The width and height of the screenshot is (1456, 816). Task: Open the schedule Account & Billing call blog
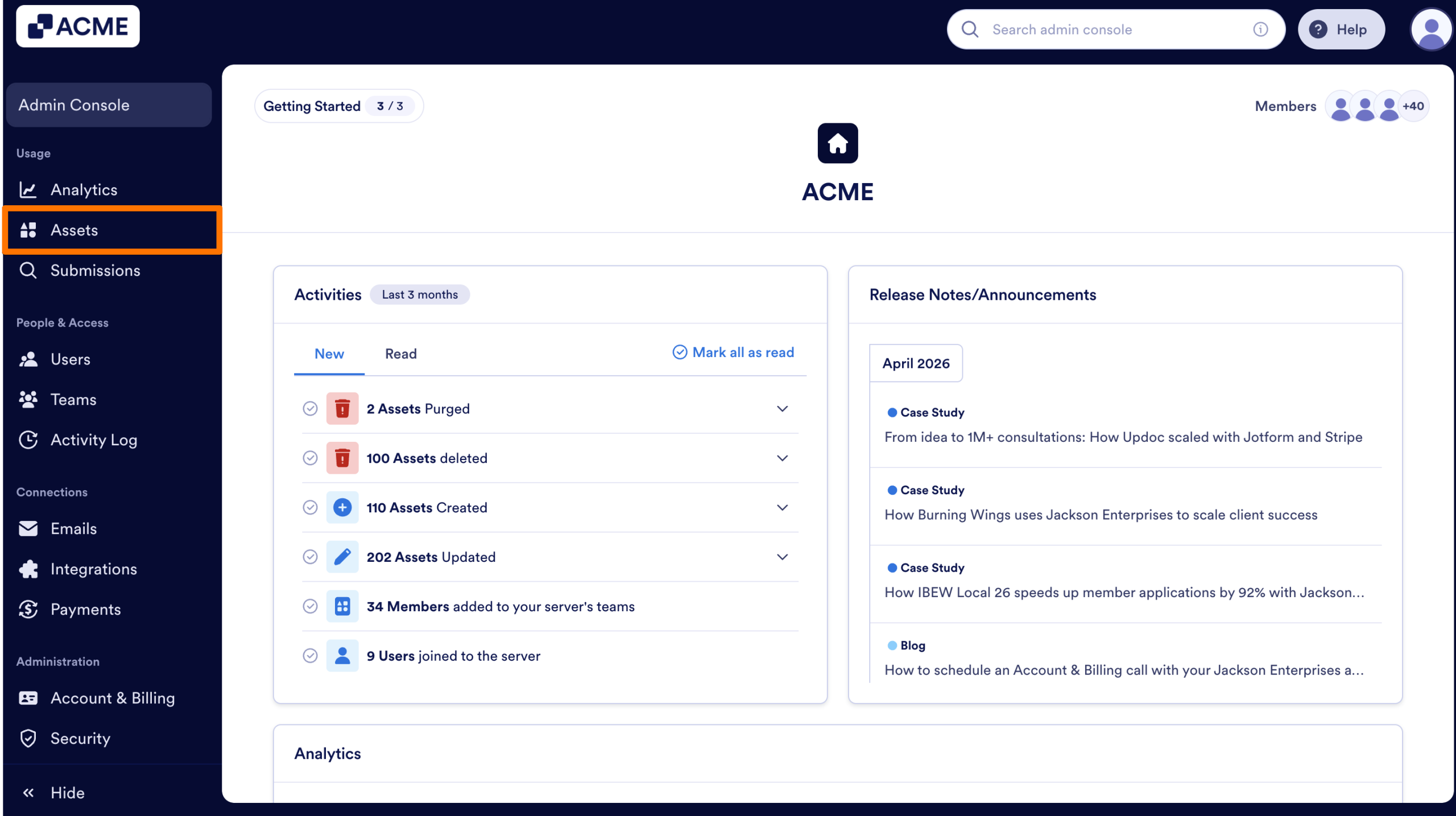coord(1124,671)
